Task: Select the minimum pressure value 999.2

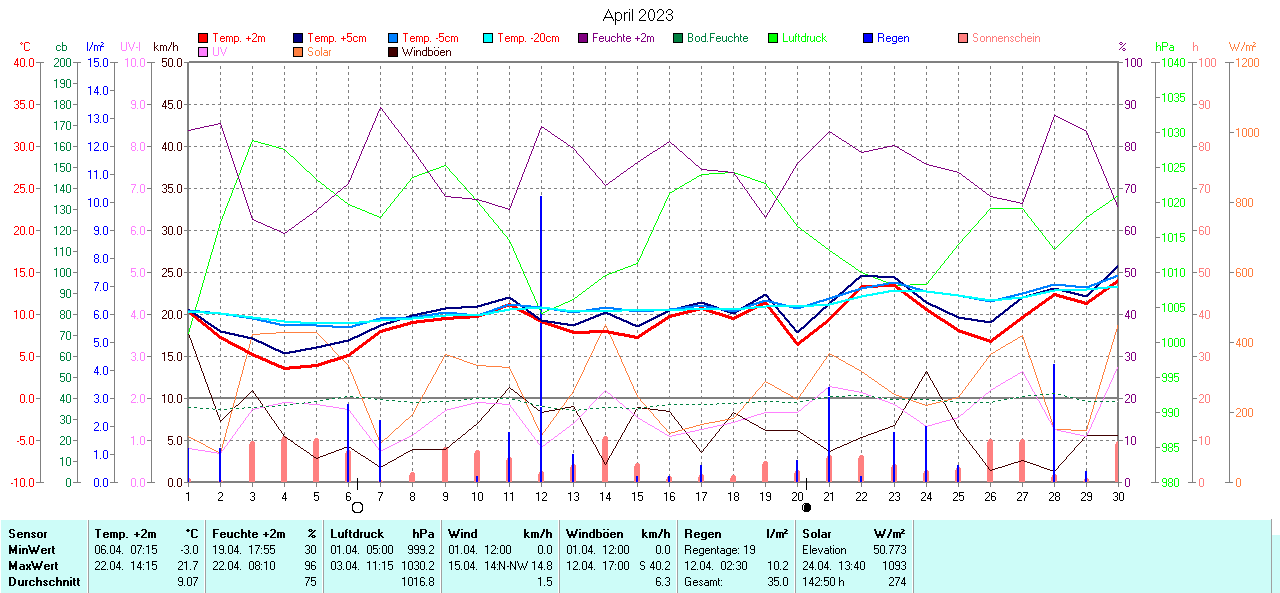Action: pos(419,550)
